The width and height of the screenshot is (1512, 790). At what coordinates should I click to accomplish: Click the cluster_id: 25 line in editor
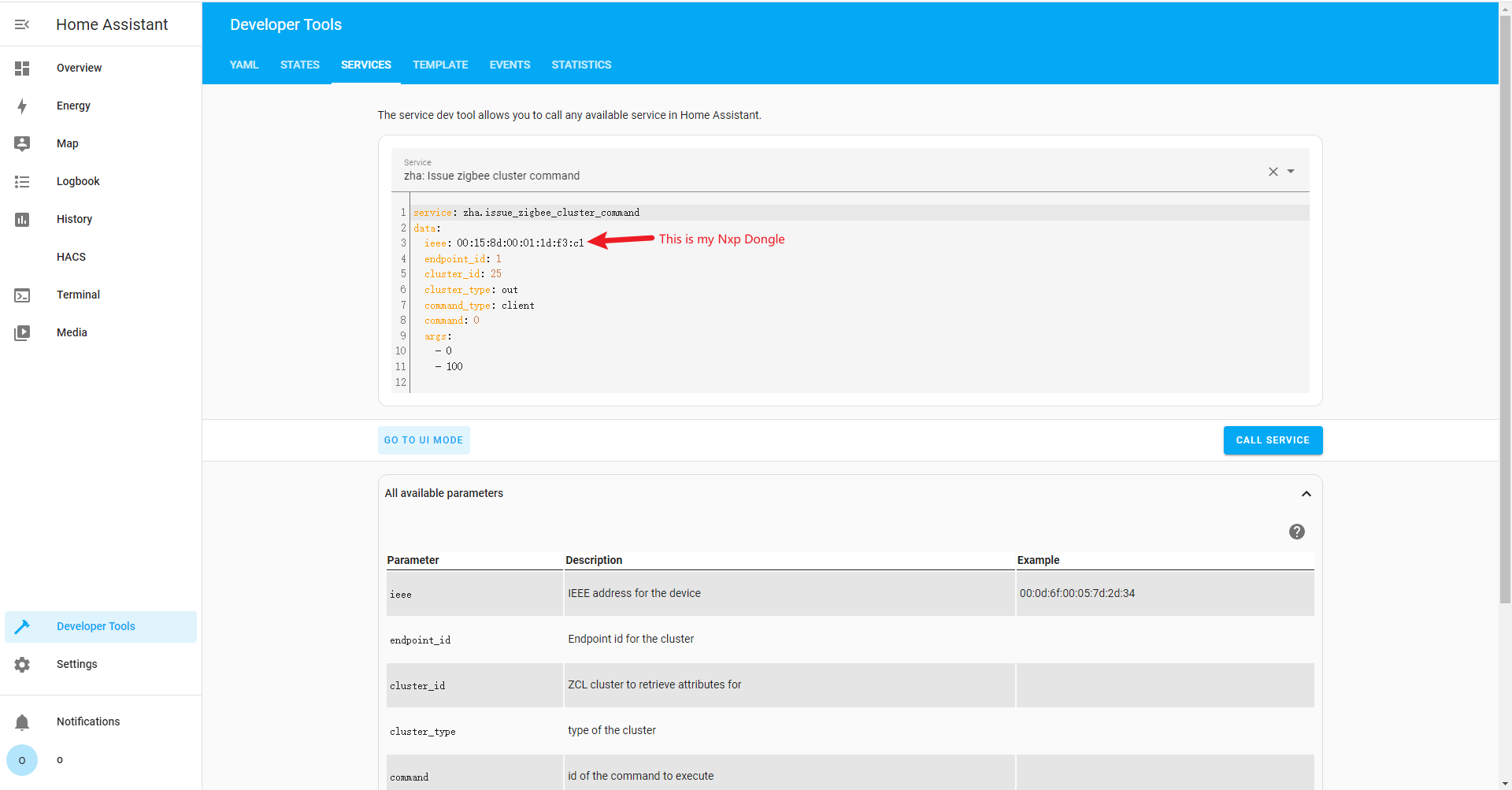pyautogui.click(x=463, y=274)
